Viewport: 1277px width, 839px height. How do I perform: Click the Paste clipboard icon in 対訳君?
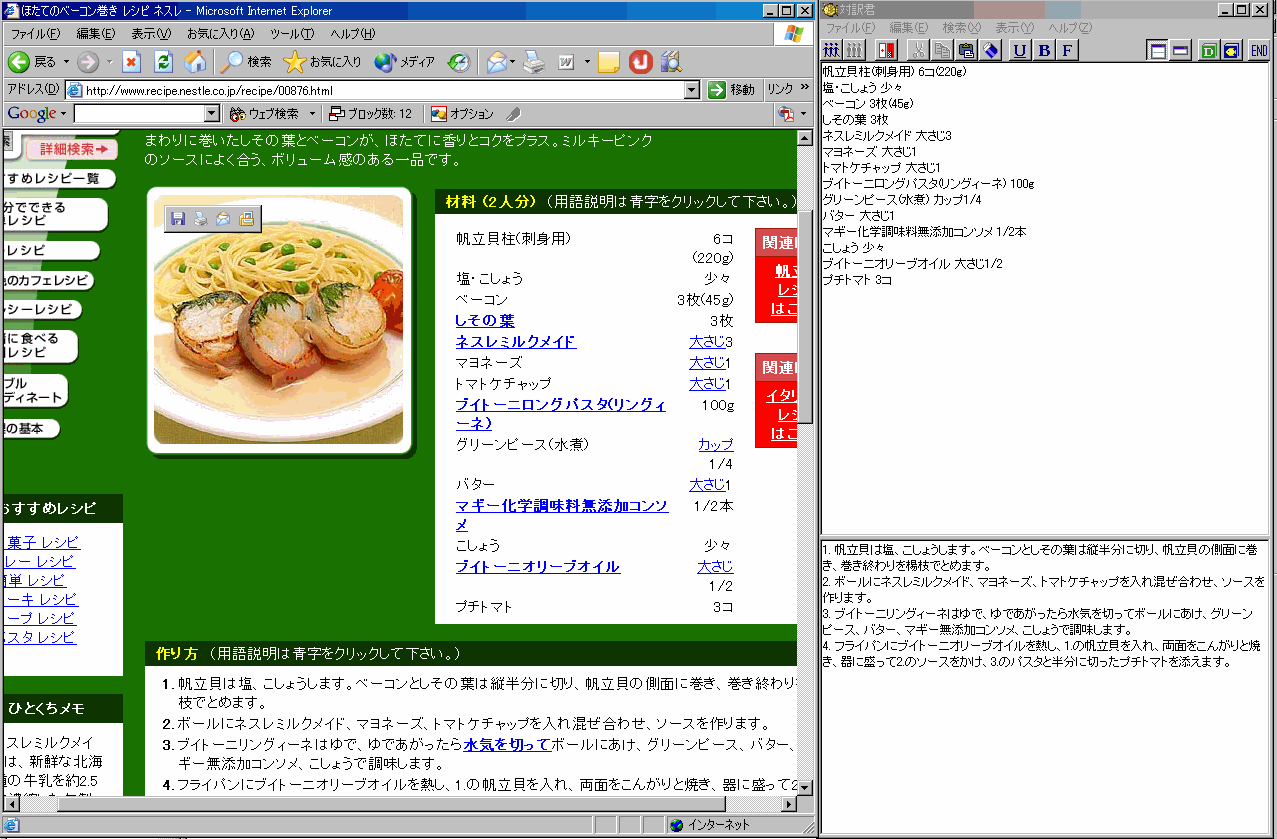click(966, 50)
